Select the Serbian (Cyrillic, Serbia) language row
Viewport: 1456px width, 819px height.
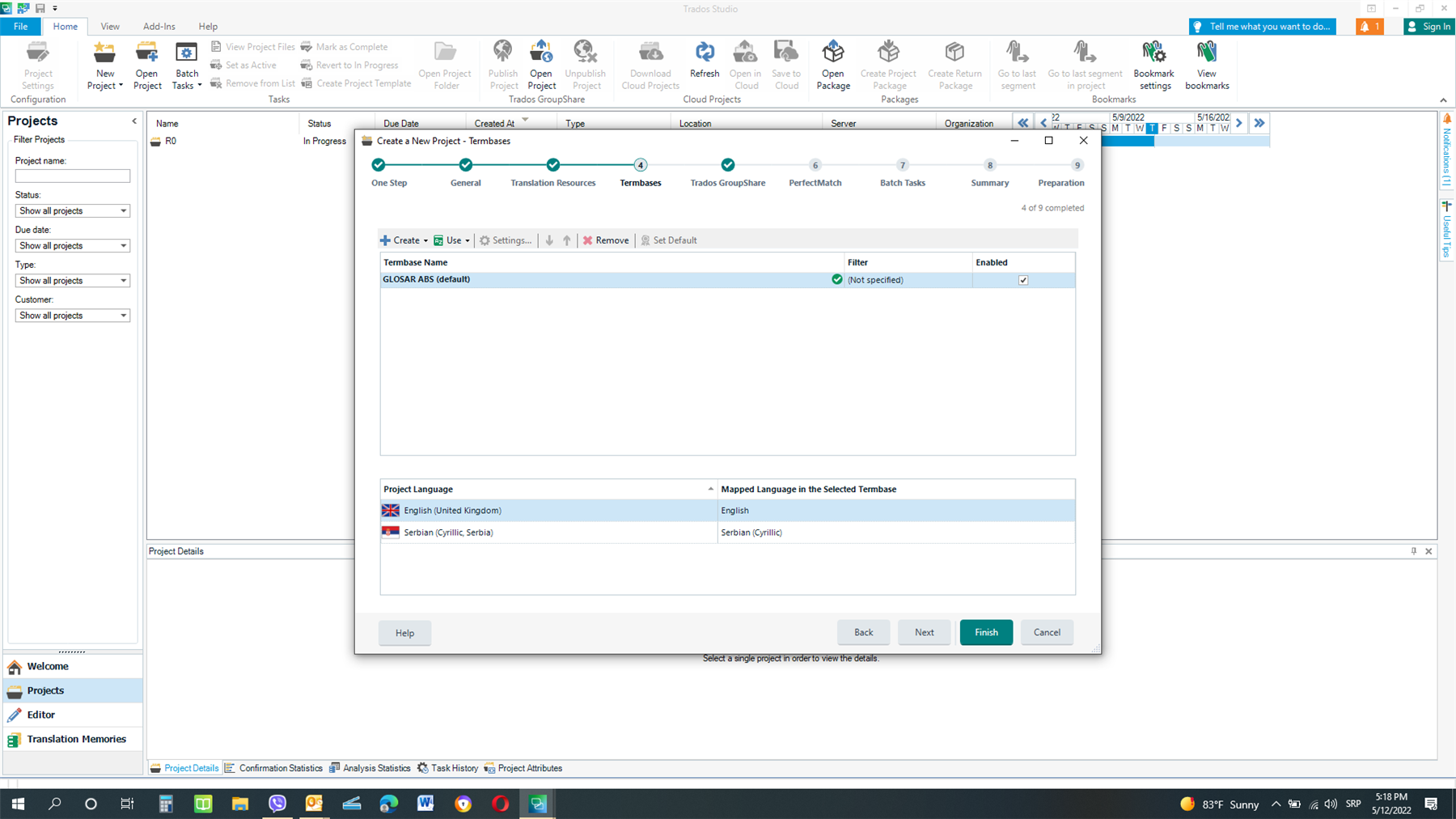[728, 533]
